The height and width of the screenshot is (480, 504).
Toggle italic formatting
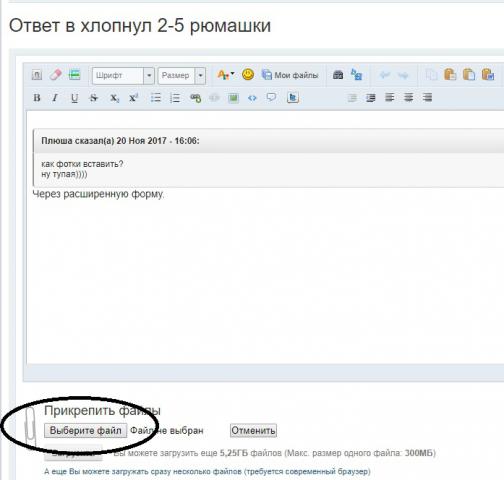click(55, 98)
